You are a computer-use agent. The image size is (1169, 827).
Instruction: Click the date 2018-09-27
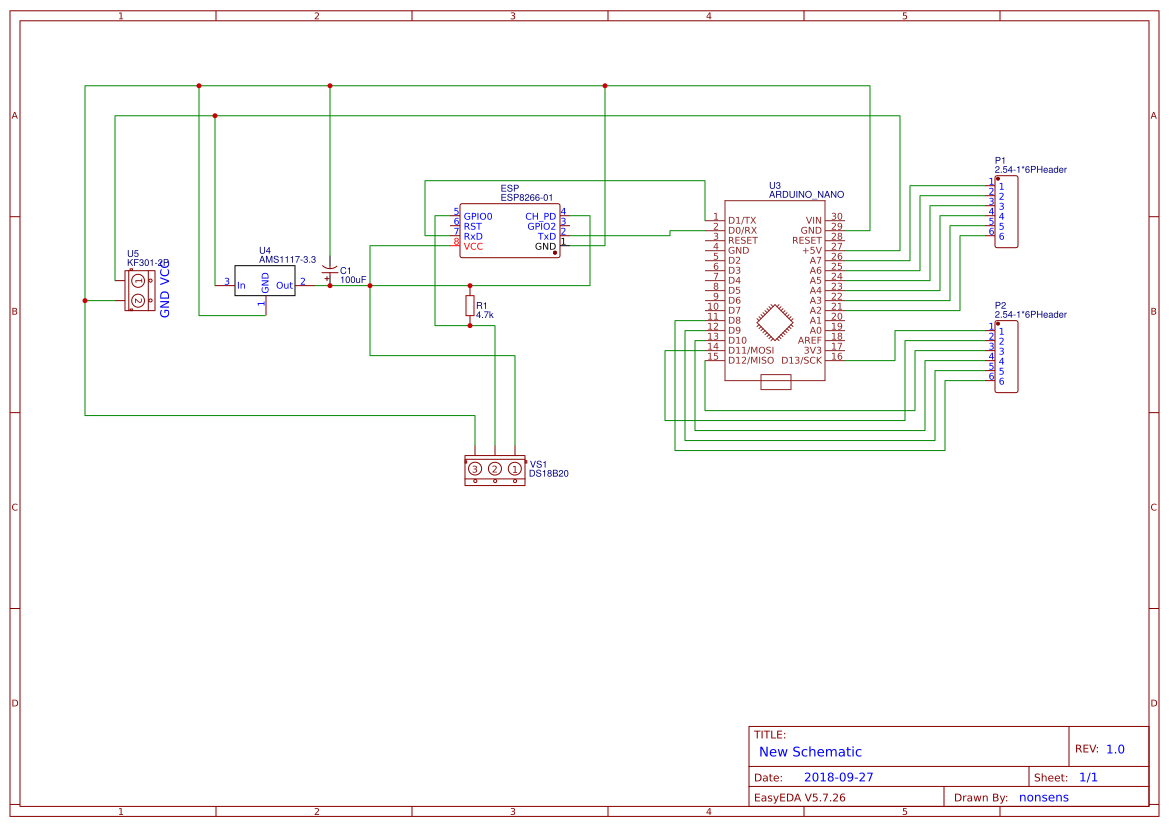tap(838, 777)
